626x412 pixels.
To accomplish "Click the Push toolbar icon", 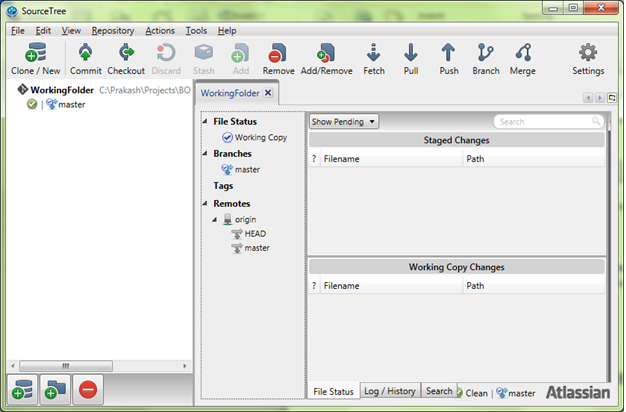I will point(448,53).
